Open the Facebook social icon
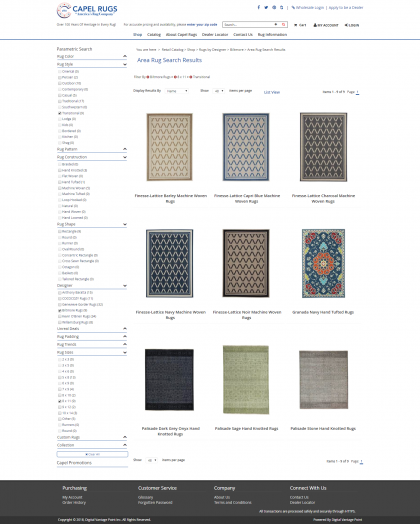 coord(258,7)
